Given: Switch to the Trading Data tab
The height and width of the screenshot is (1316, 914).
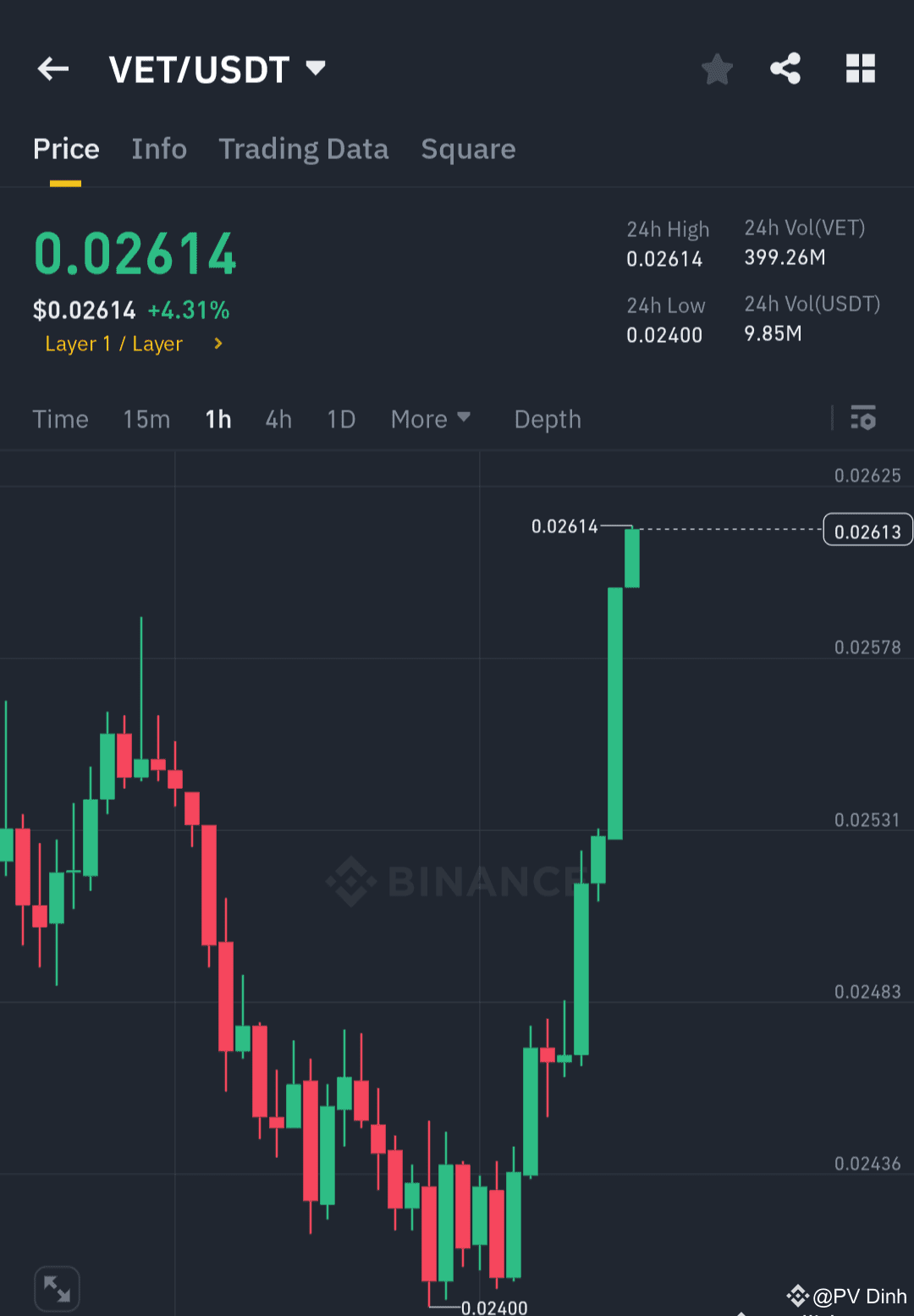Looking at the screenshot, I should (x=303, y=149).
